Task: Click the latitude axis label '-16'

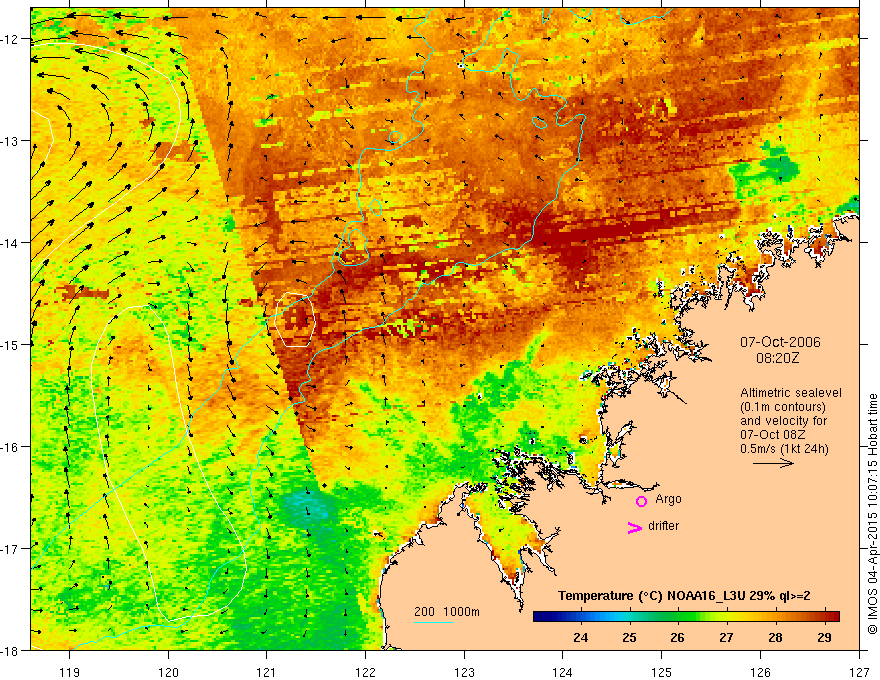Action: [x=9, y=447]
